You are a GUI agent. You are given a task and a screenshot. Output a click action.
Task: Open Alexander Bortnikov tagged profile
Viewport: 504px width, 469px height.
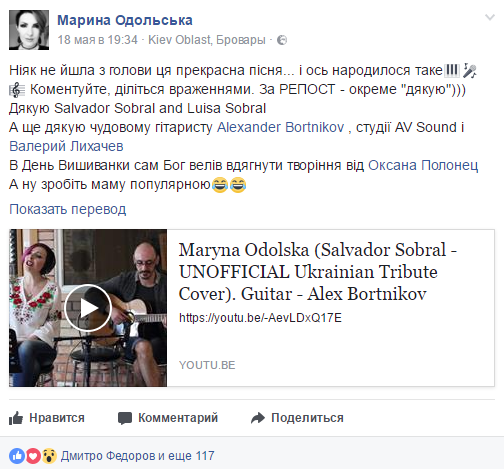coord(280,127)
